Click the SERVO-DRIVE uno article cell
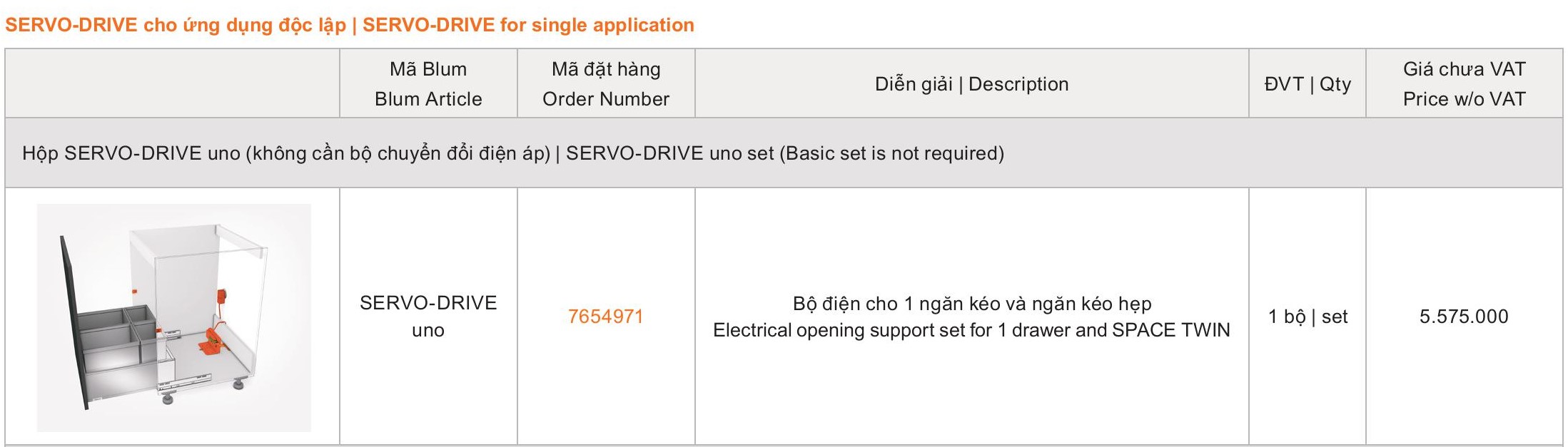The height and width of the screenshot is (447, 1568). [x=428, y=317]
